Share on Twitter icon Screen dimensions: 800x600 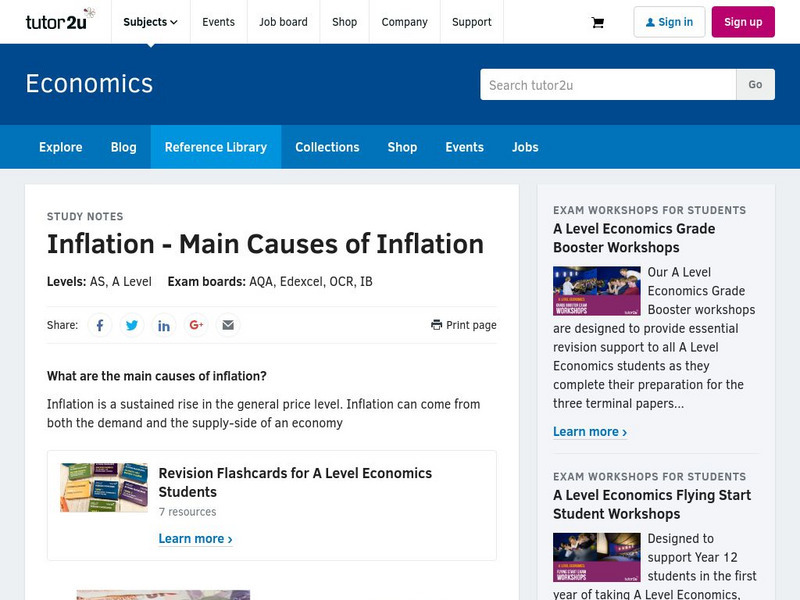[x=132, y=325]
